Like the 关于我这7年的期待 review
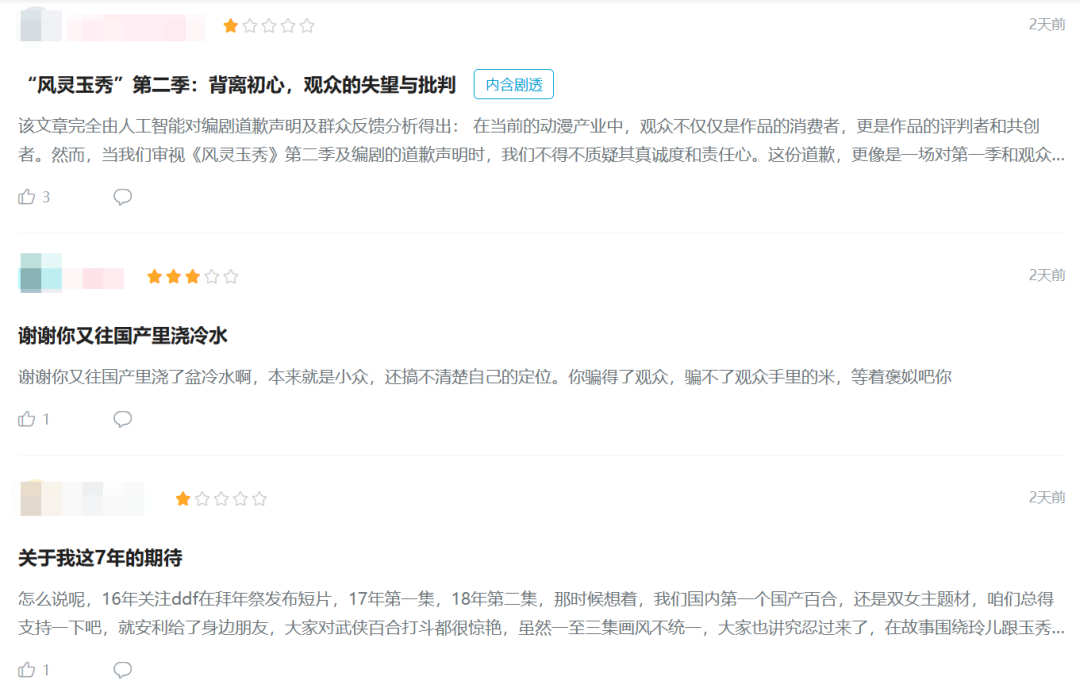The height and width of the screenshot is (700, 1080). click(x=27, y=669)
